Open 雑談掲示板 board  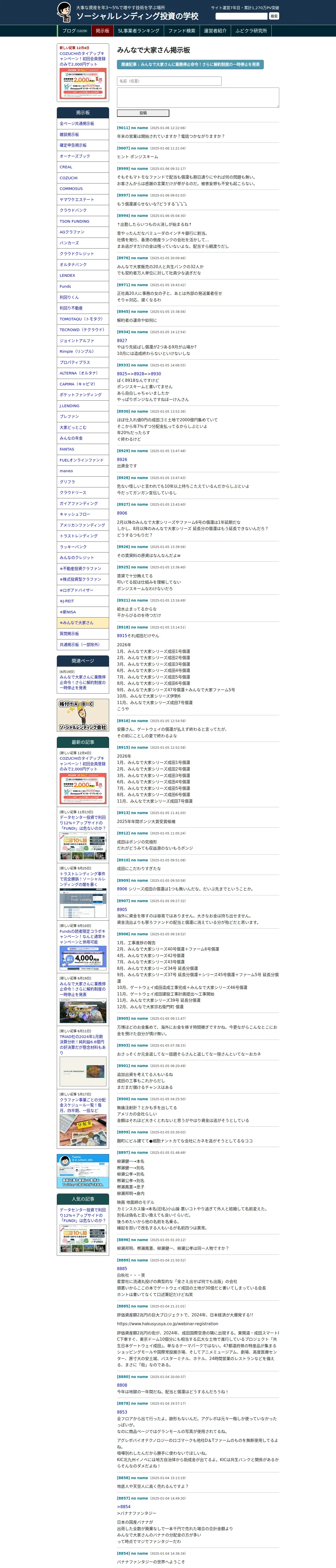(x=83, y=135)
